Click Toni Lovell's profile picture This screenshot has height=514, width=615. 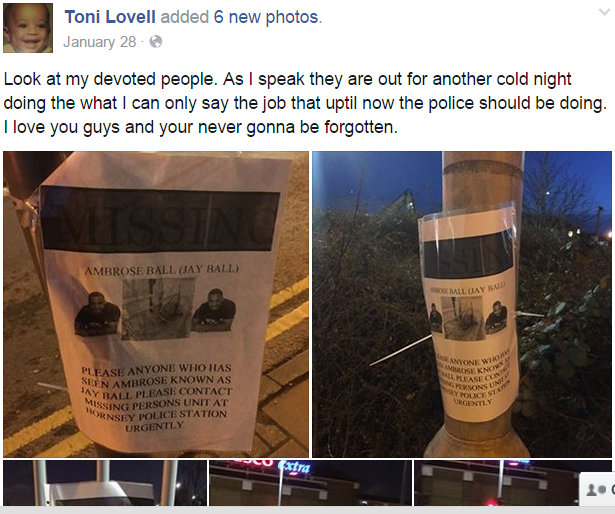(28, 28)
